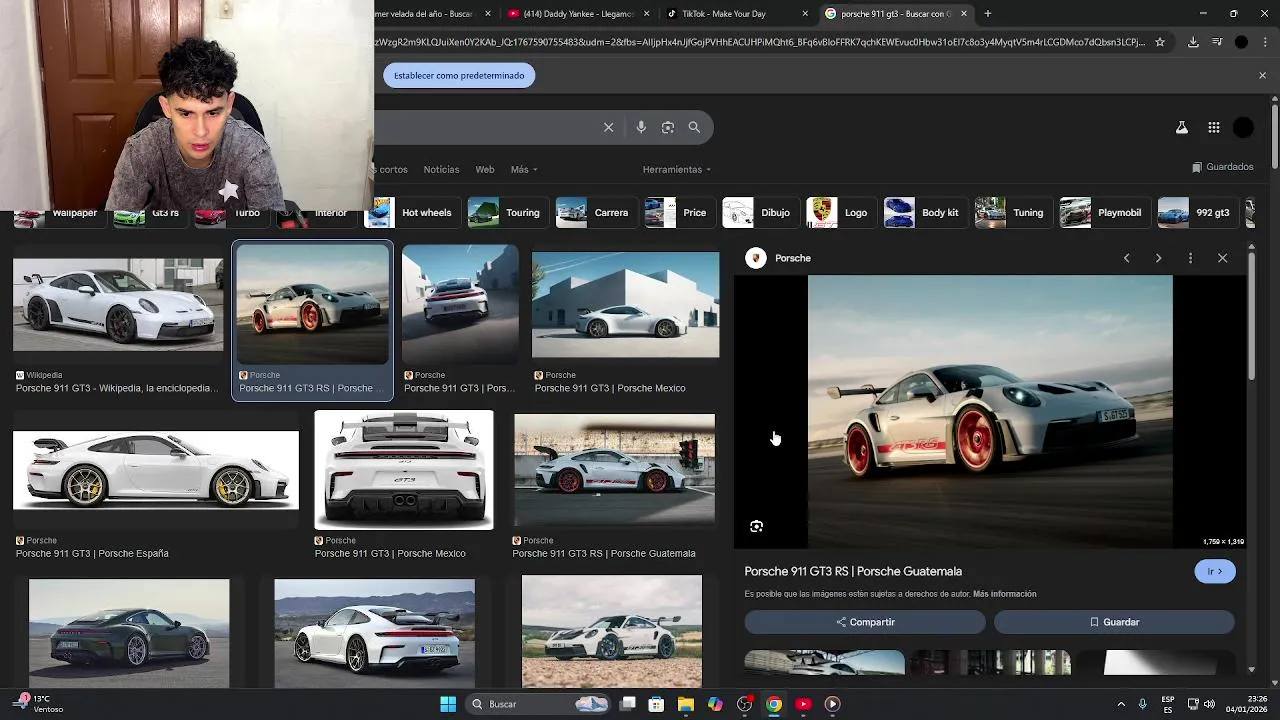The width and height of the screenshot is (1280, 720).
Task: Close the image preview panel
Action: tap(1222, 258)
